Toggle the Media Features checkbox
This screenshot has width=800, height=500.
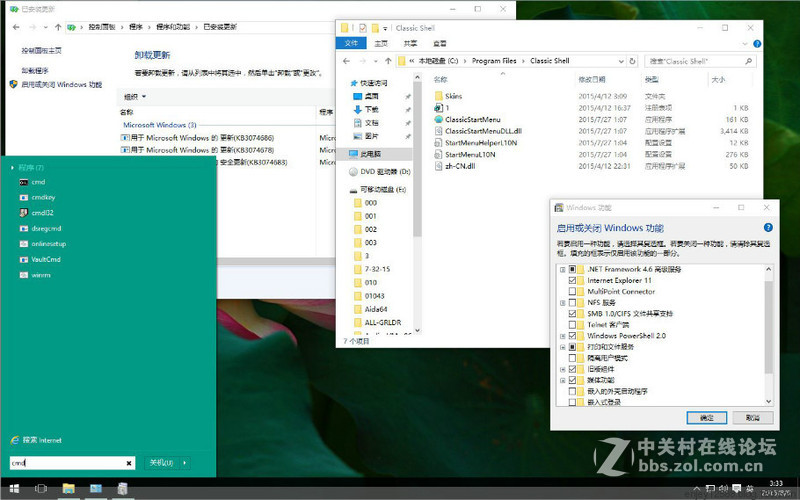click(572, 380)
